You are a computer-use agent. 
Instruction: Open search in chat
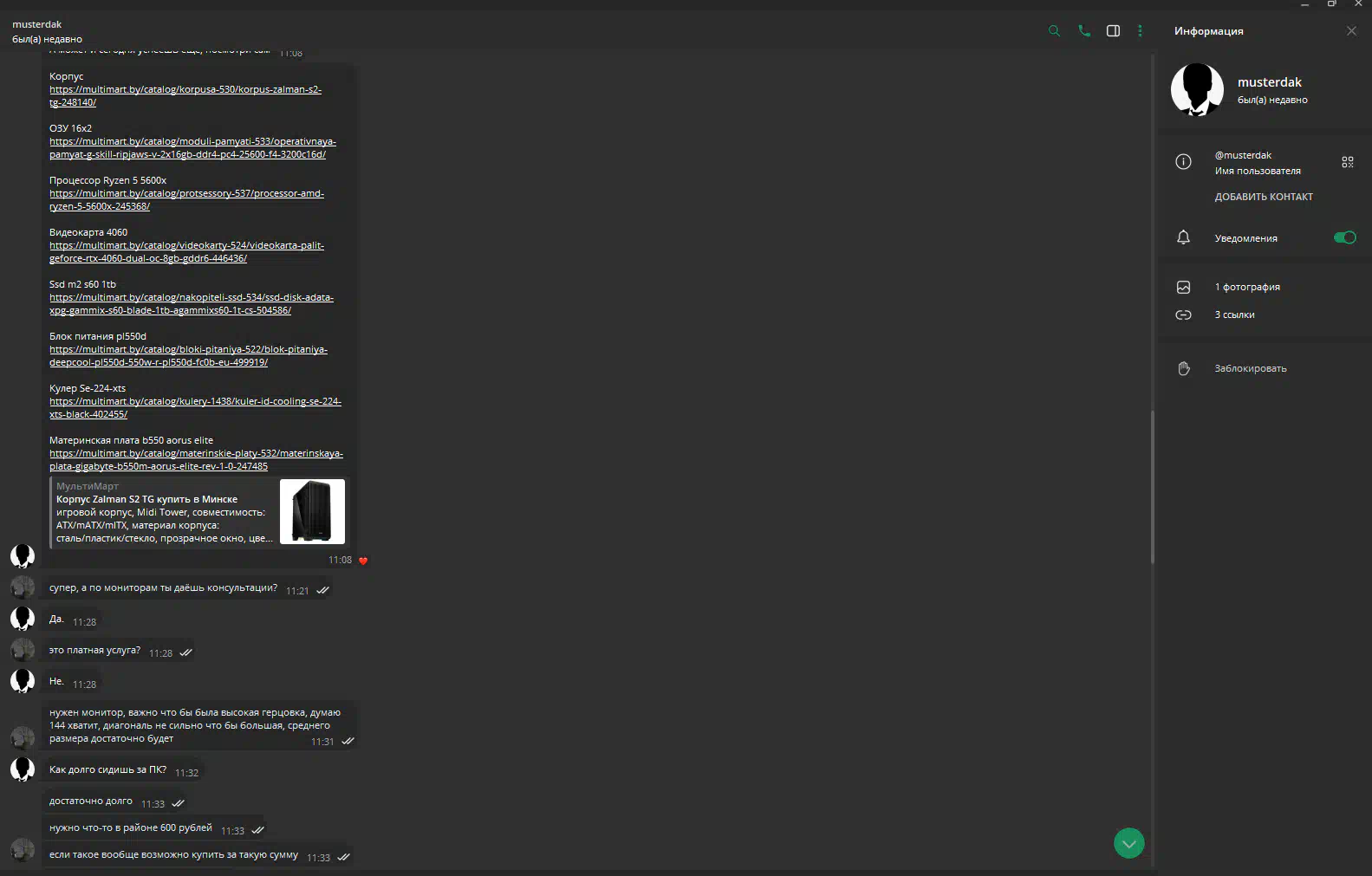point(1054,31)
